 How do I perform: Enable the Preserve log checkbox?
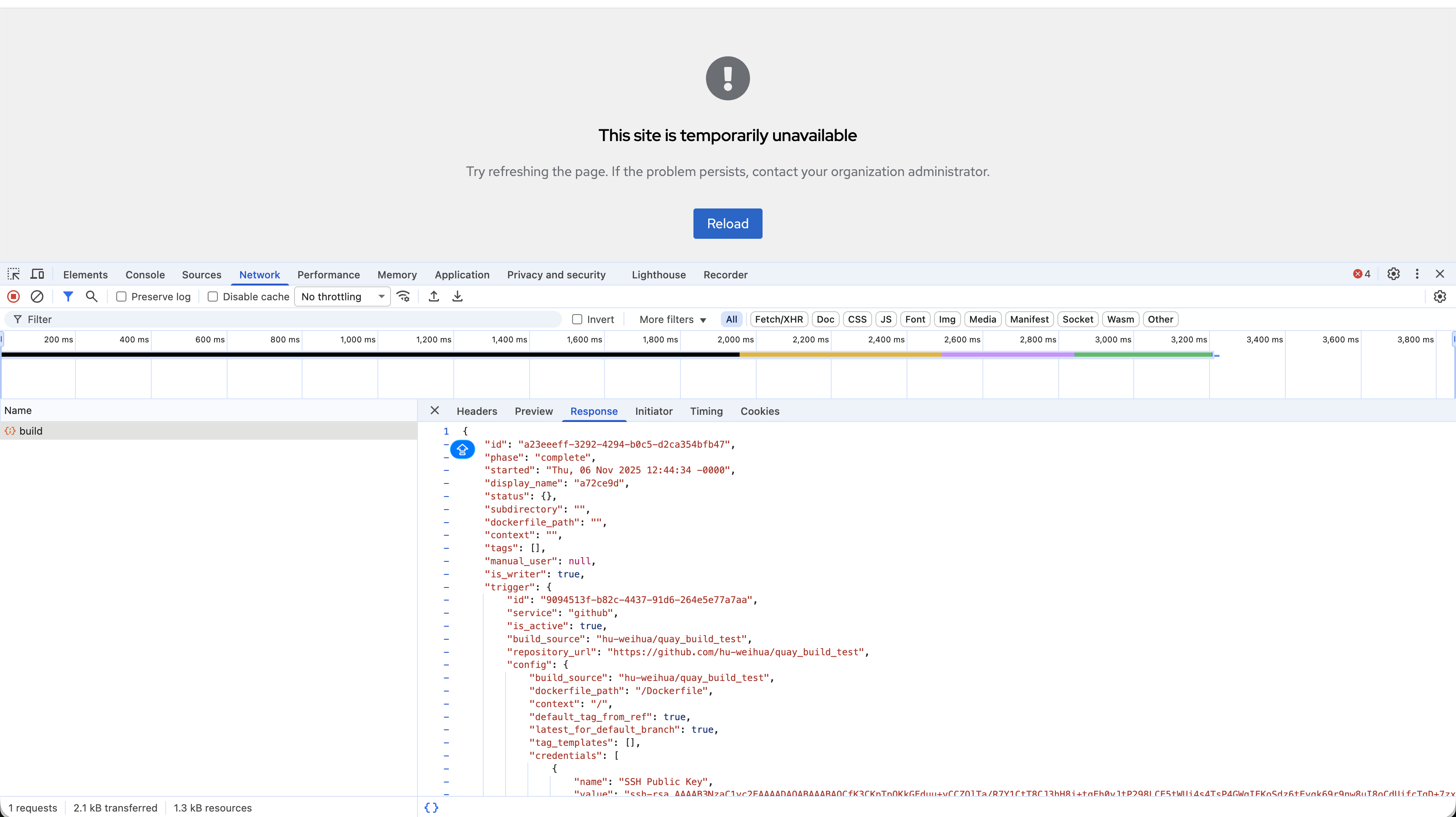pos(121,296)
